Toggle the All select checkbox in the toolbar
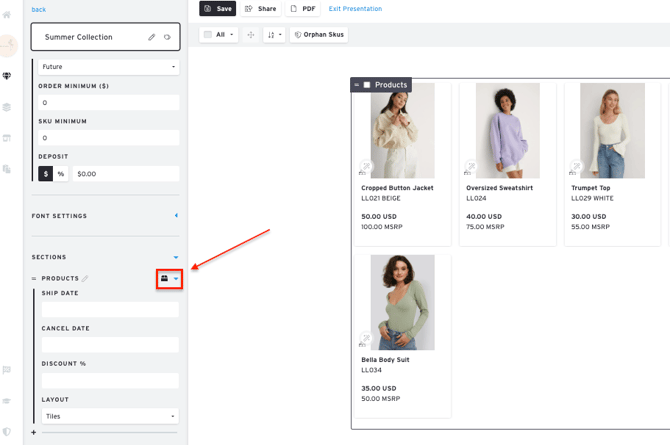 tap(208, 35)
